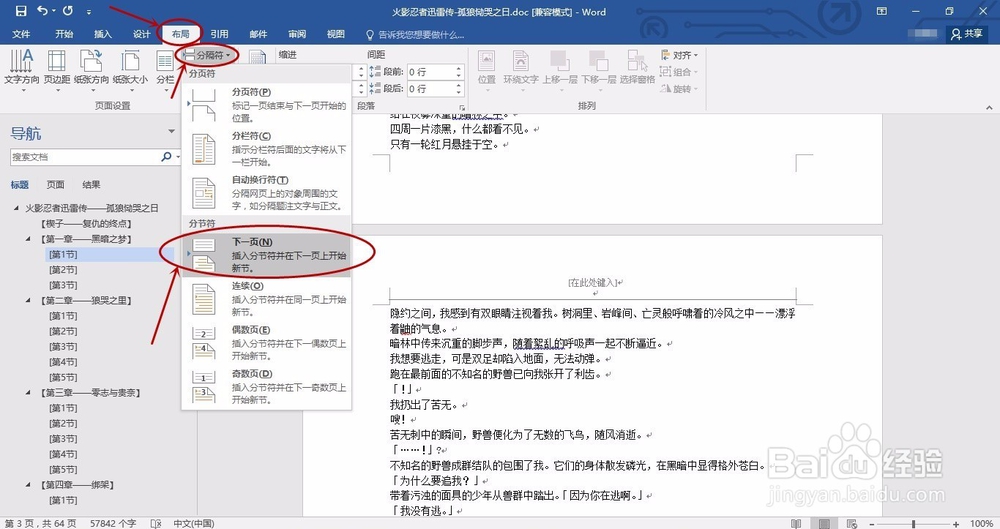Switch to navigation 结果 tab
The image size is (1000, 529).
[x=91, y=184]
